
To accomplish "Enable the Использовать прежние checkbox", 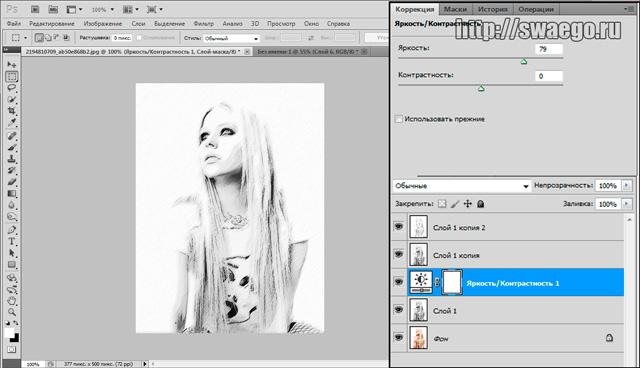I will pyautogui.click(x=399, y=119).
